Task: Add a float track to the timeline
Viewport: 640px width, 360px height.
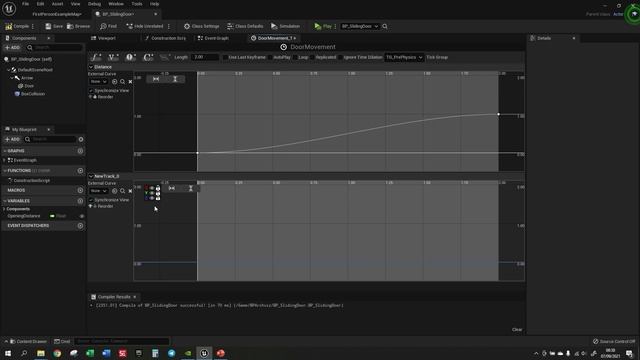Action: (x=96, y=57)
